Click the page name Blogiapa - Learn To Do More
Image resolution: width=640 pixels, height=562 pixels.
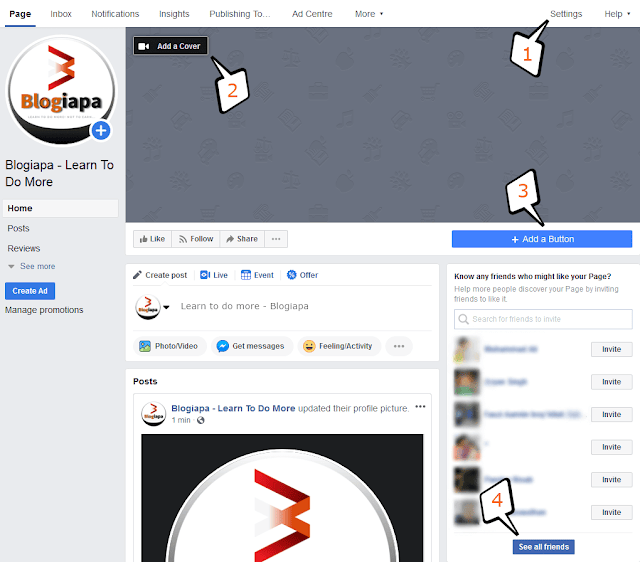[59, 173]
